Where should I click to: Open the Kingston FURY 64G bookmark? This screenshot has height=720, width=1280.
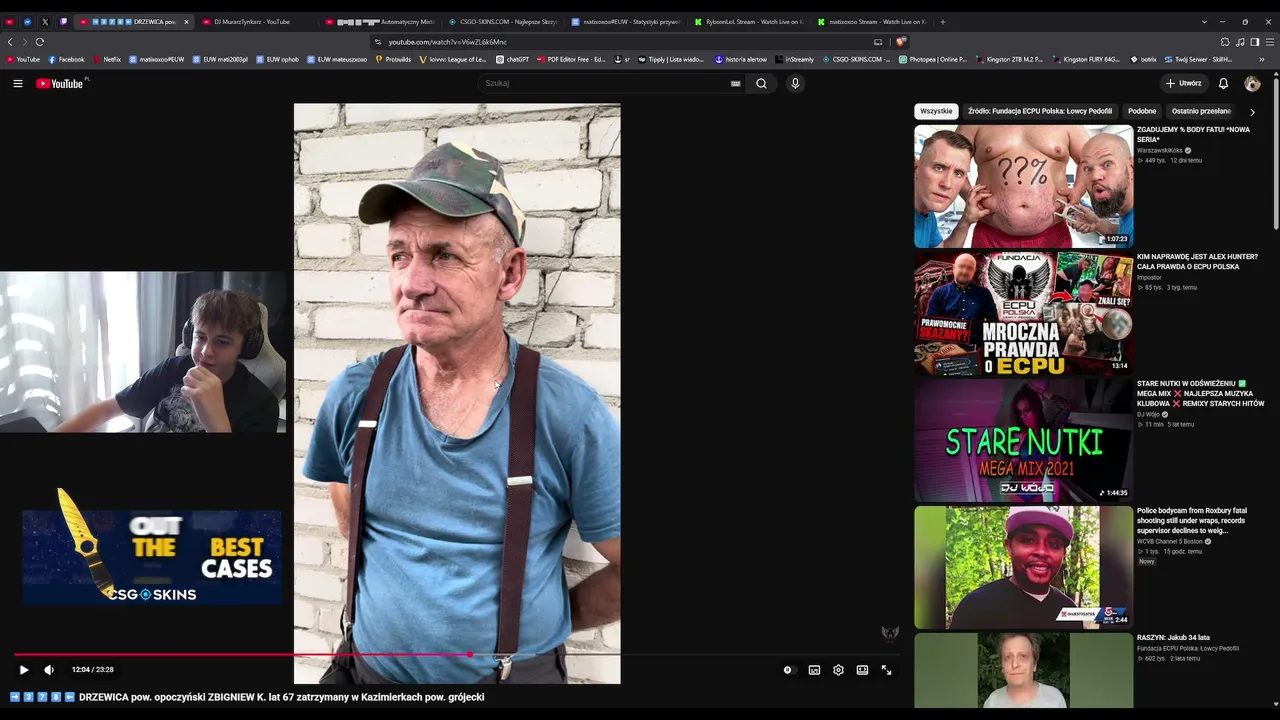pyautogui.click(x=1086, y=59)
